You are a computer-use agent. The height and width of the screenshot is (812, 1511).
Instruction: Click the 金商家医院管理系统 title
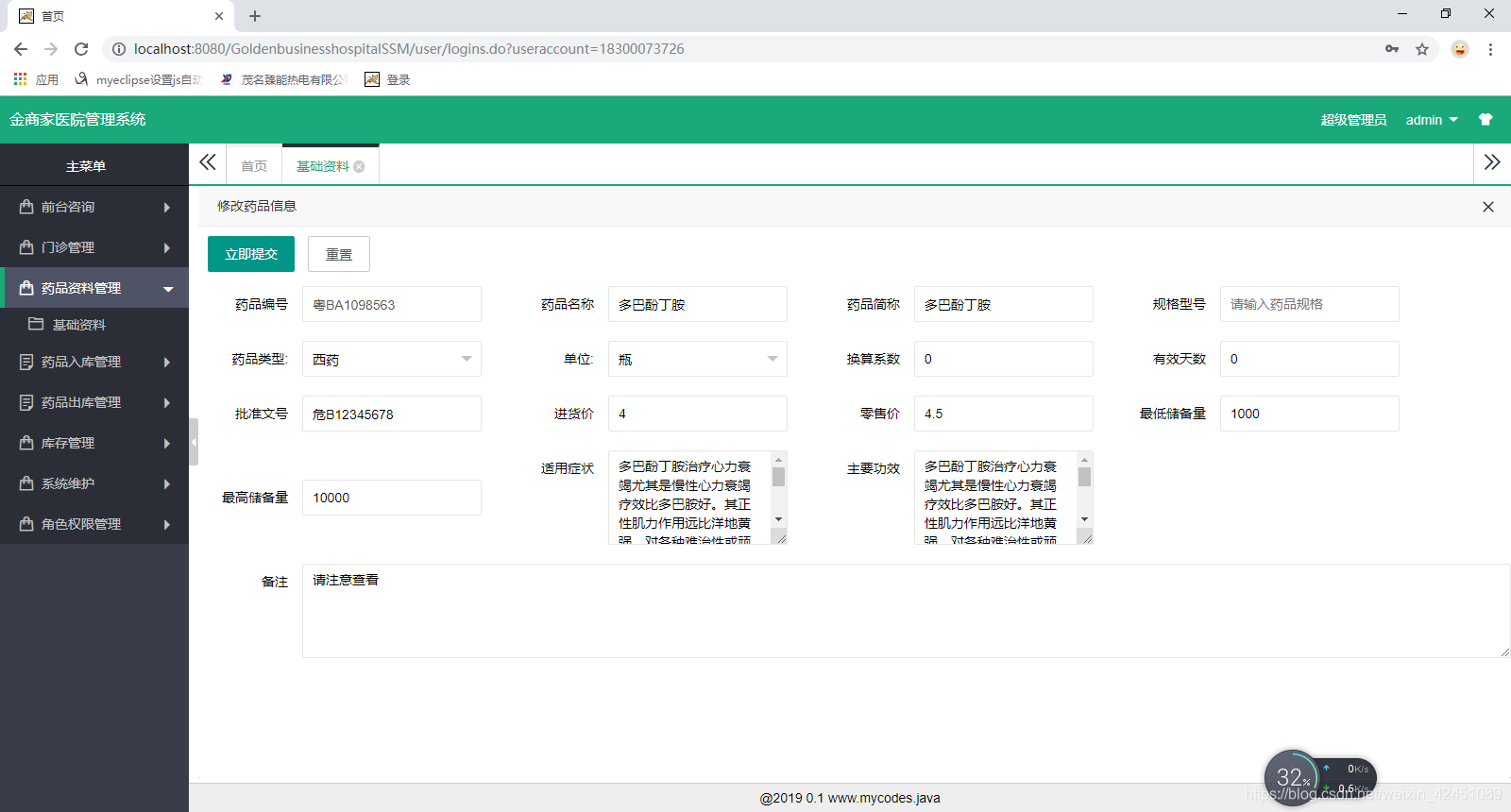click(77, 120)
